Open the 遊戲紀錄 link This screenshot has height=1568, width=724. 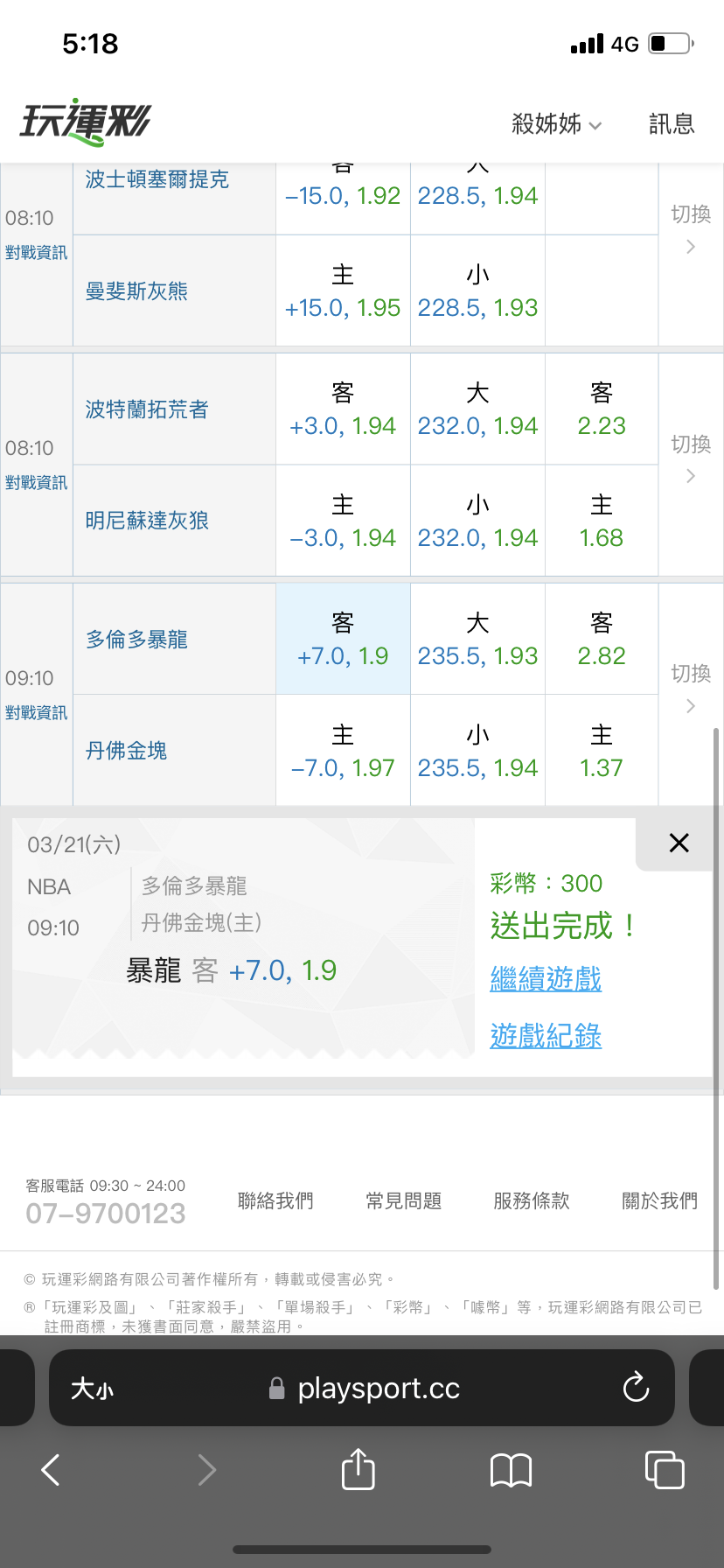point(546,1036)
